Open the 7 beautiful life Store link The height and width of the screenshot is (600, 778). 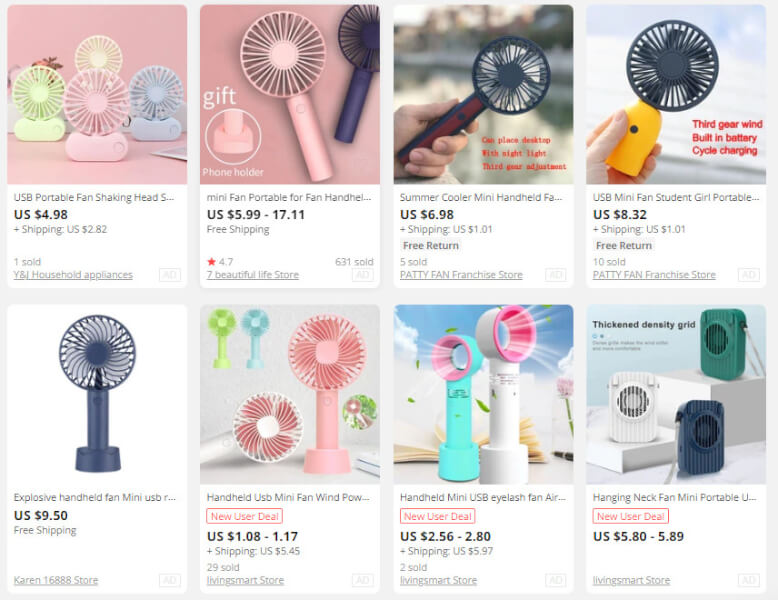[253, 275]
